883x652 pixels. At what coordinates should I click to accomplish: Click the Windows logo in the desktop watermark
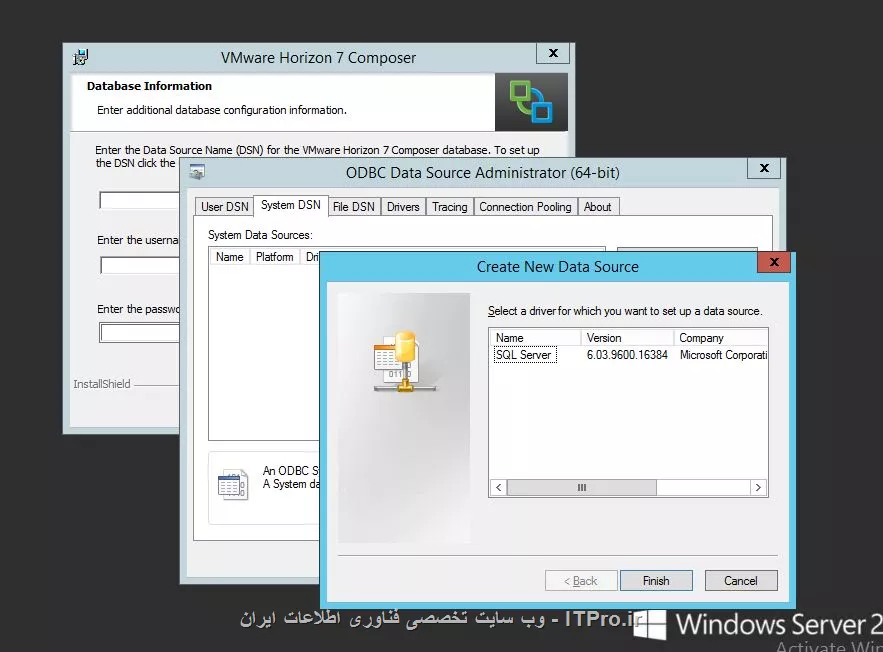tap(649, 624)
